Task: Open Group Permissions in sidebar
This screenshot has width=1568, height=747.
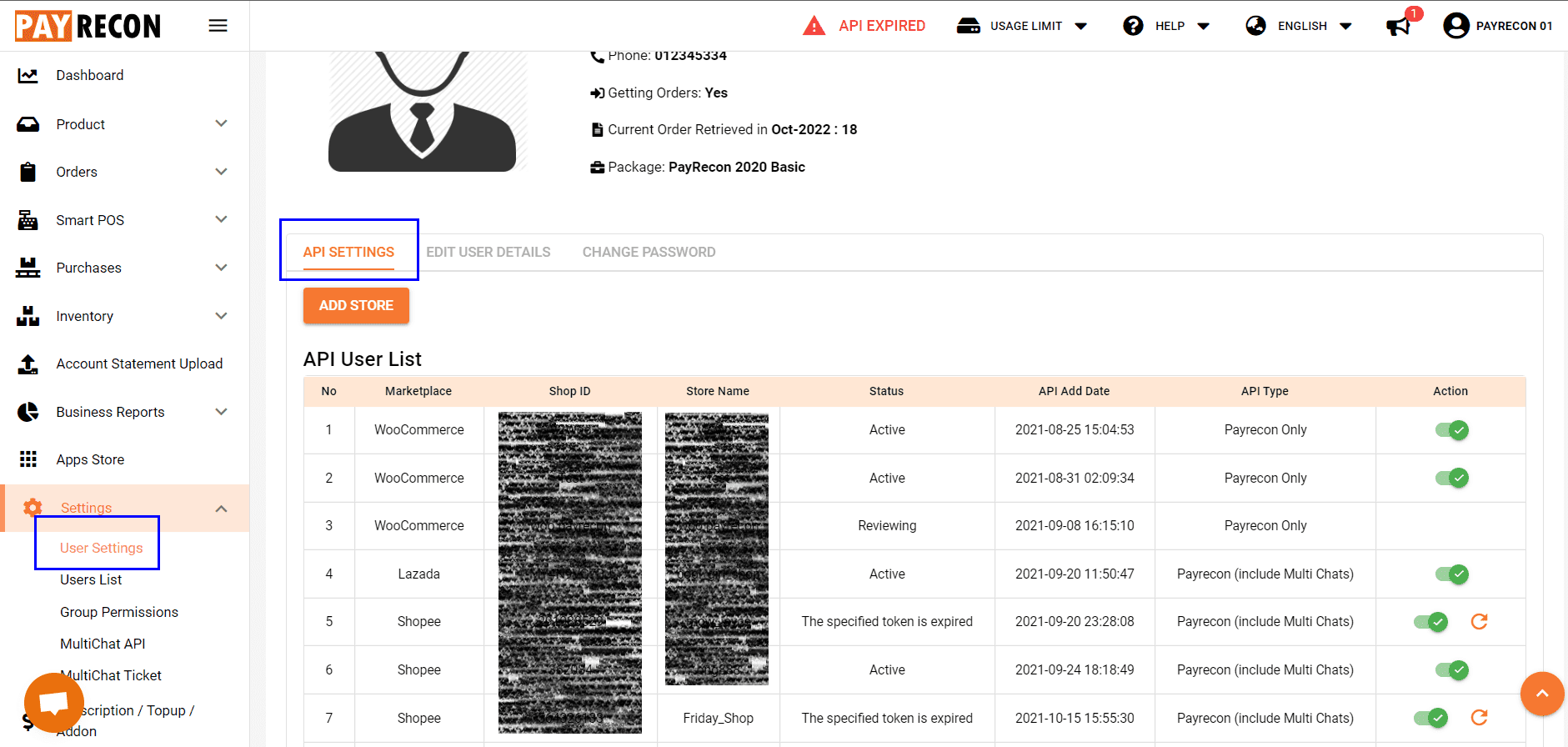Action: 119,612
